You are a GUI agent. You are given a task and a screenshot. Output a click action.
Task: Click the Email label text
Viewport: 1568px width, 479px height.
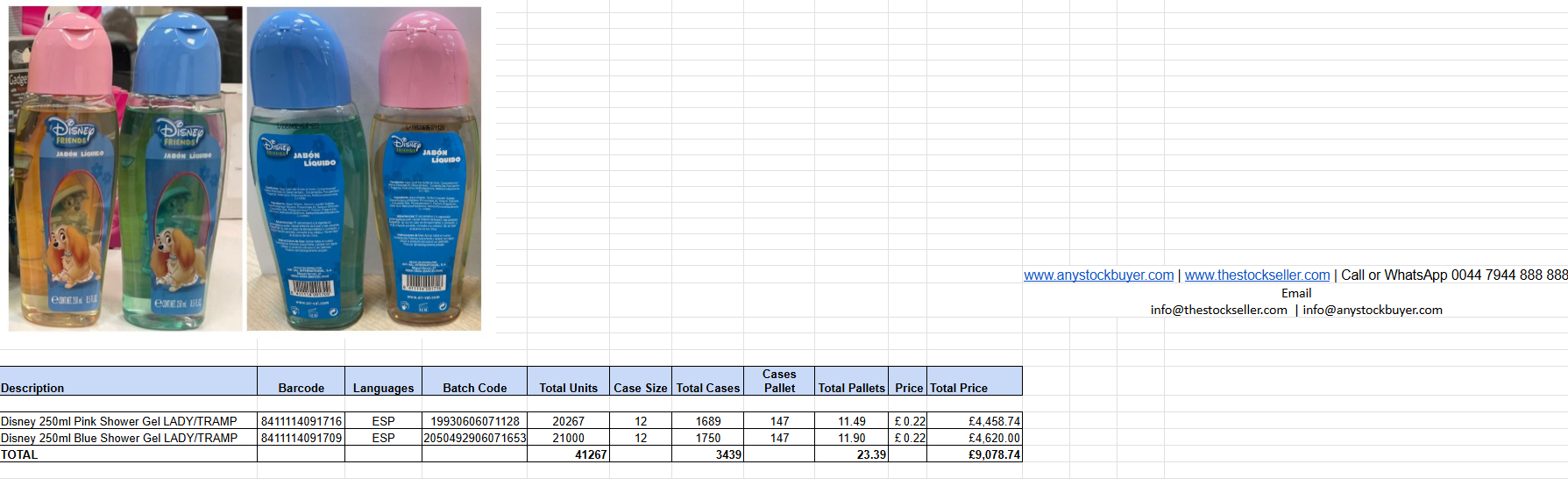click(1296, 293)
